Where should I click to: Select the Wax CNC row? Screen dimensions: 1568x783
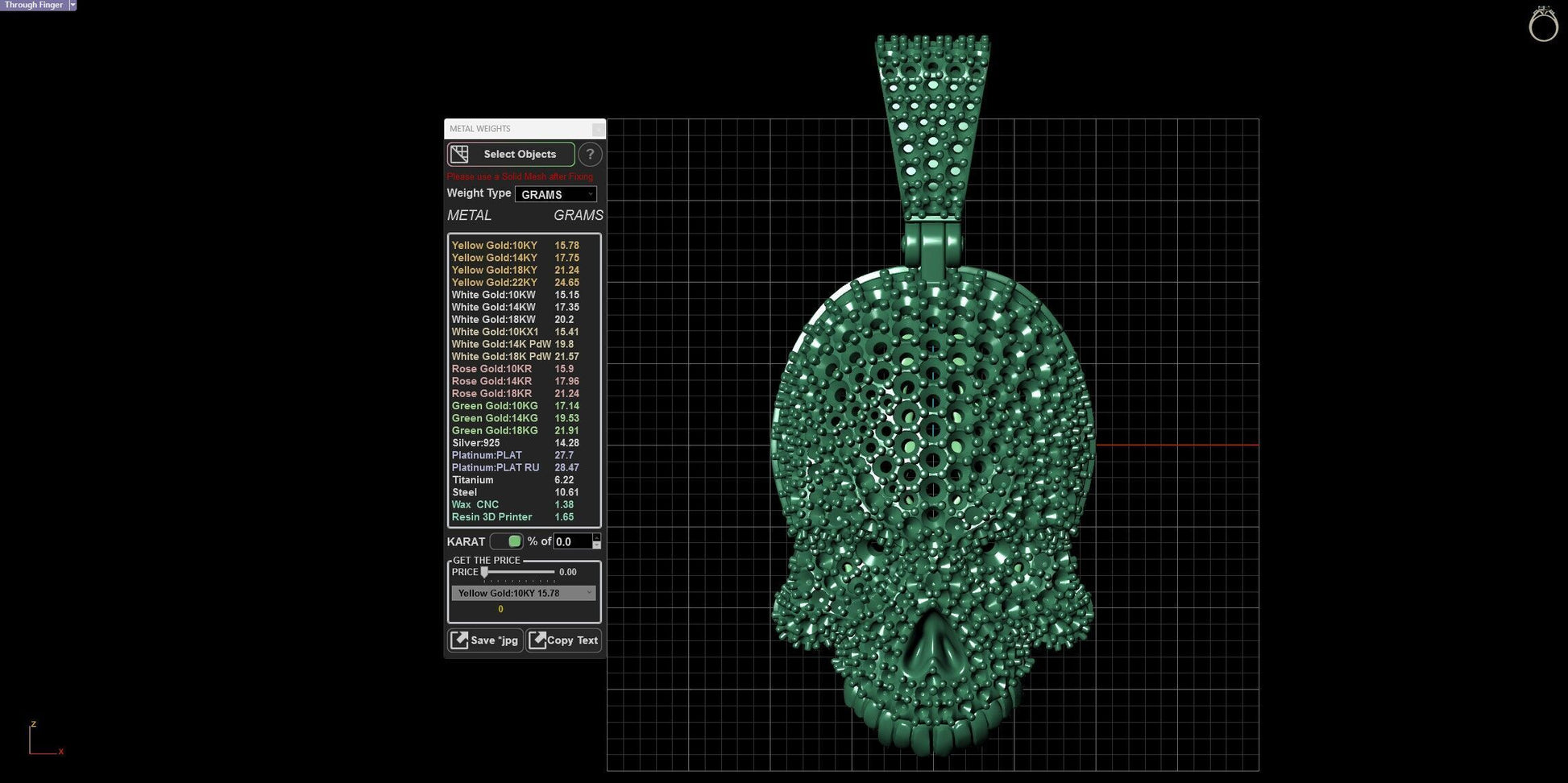pos(524,505)
